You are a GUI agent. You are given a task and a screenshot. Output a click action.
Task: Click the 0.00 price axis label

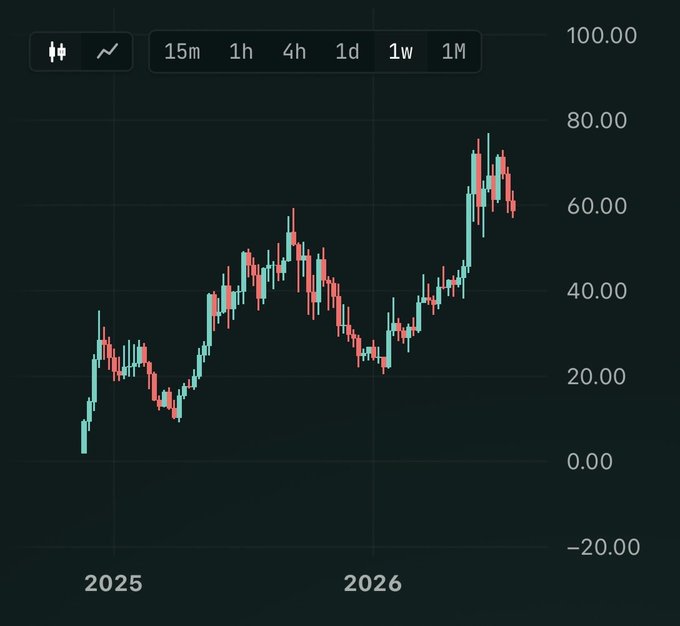590,461
